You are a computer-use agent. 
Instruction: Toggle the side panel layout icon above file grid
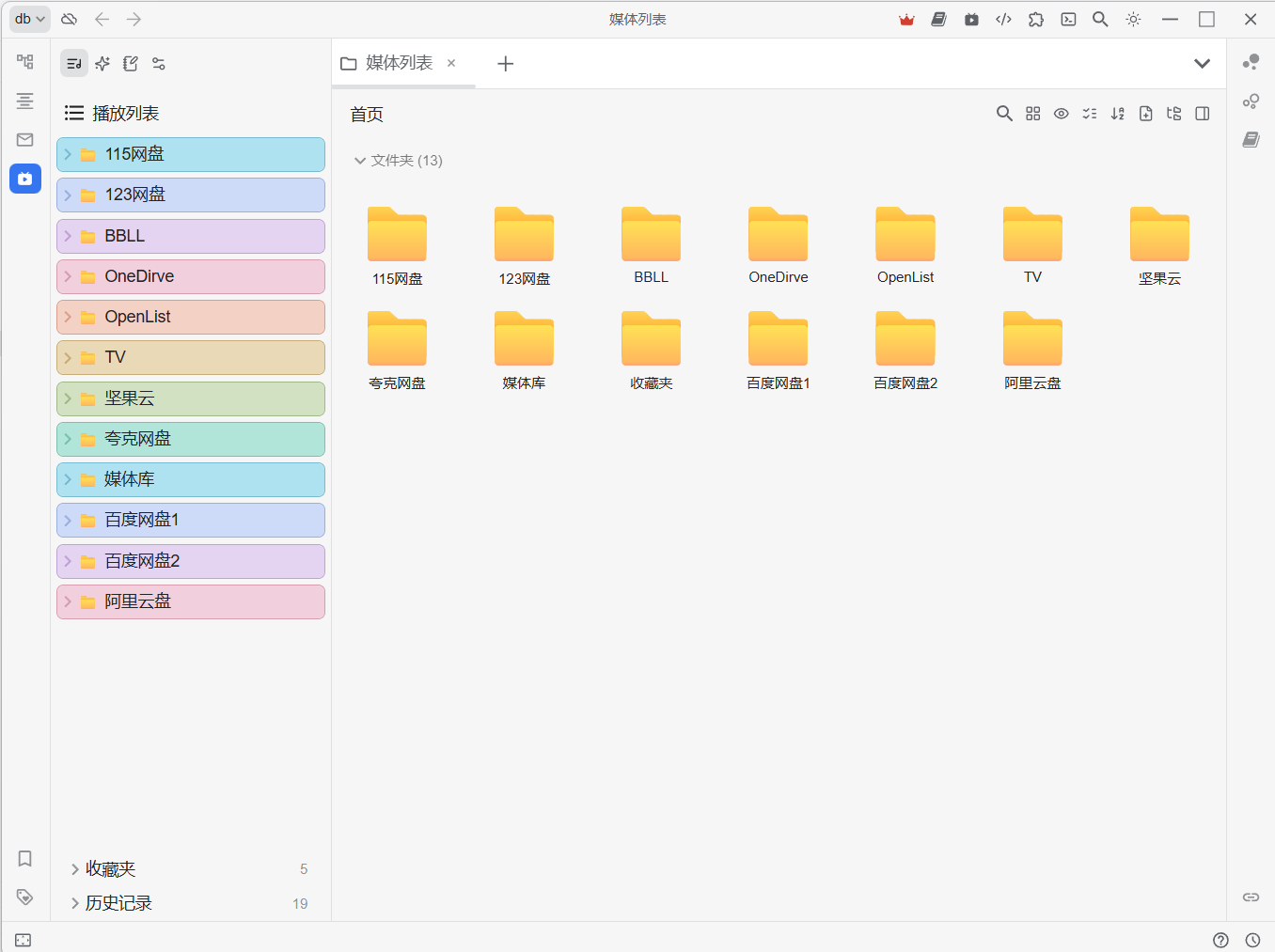pos(1202,113)
